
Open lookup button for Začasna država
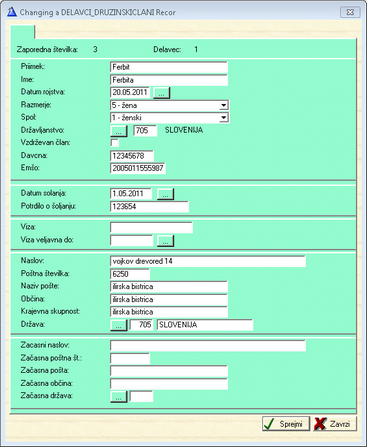[x=119, y=397]
